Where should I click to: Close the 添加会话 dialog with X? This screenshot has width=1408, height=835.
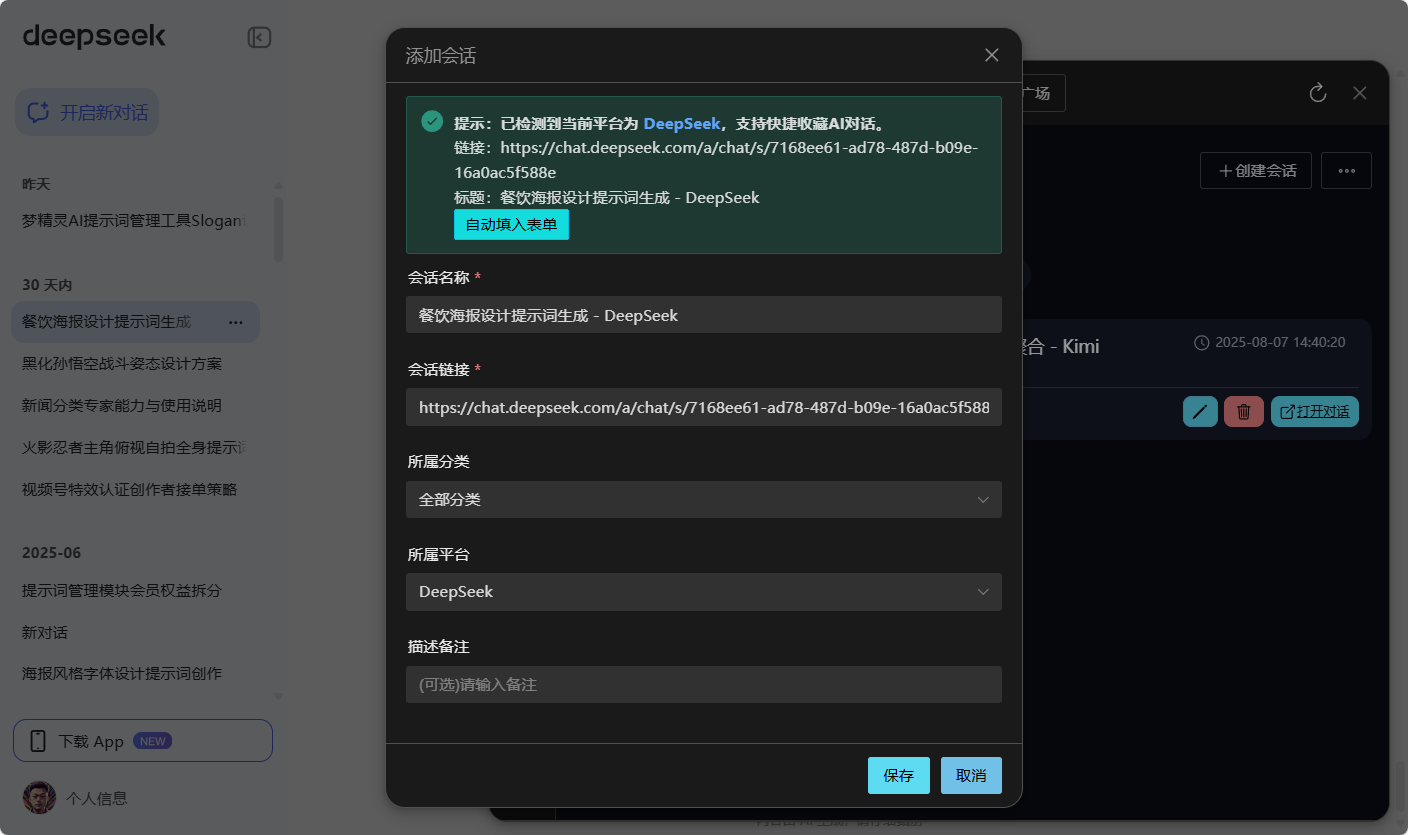pyautogui.click(x=992, y=55)
